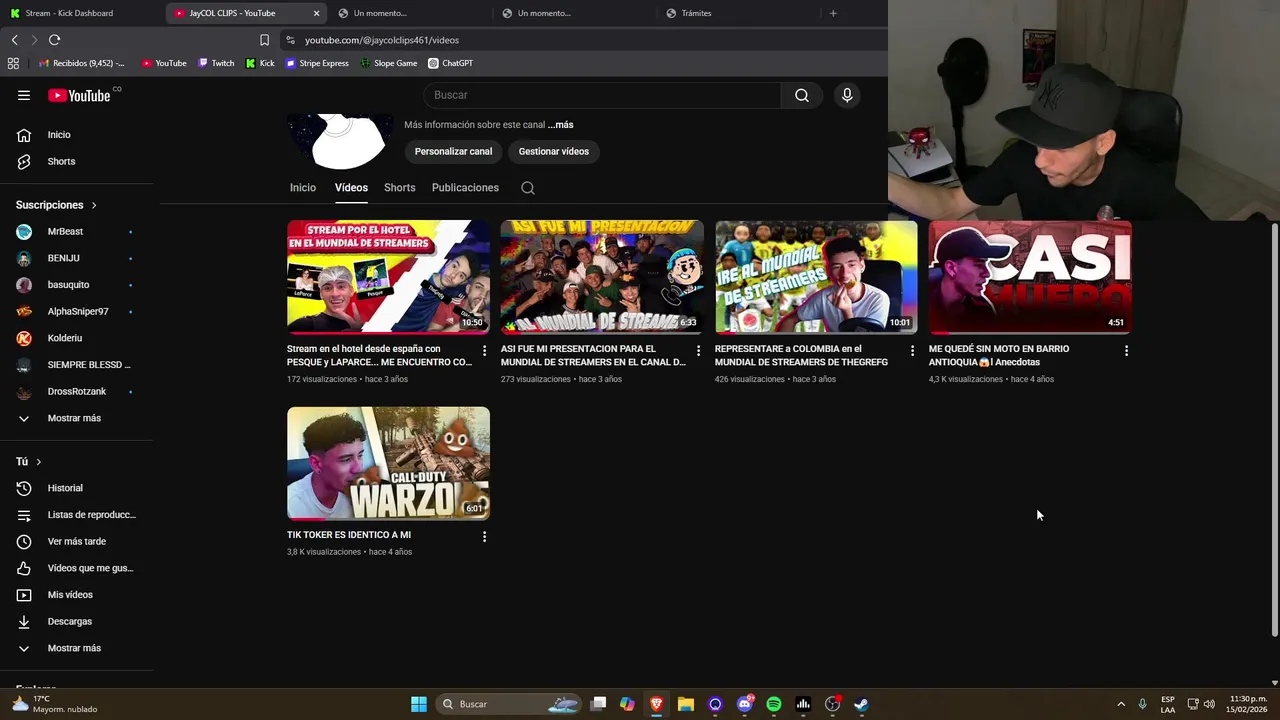Screen dimensions: 1280x720
Task: Open the Kick bookmark
Action: [260, 63]
